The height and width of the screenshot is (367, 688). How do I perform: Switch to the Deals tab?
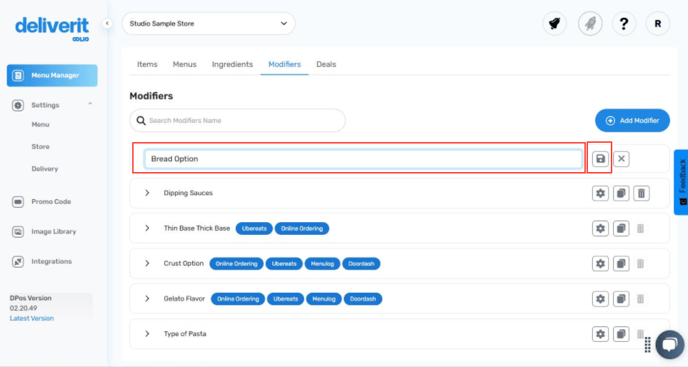[326, 64]
